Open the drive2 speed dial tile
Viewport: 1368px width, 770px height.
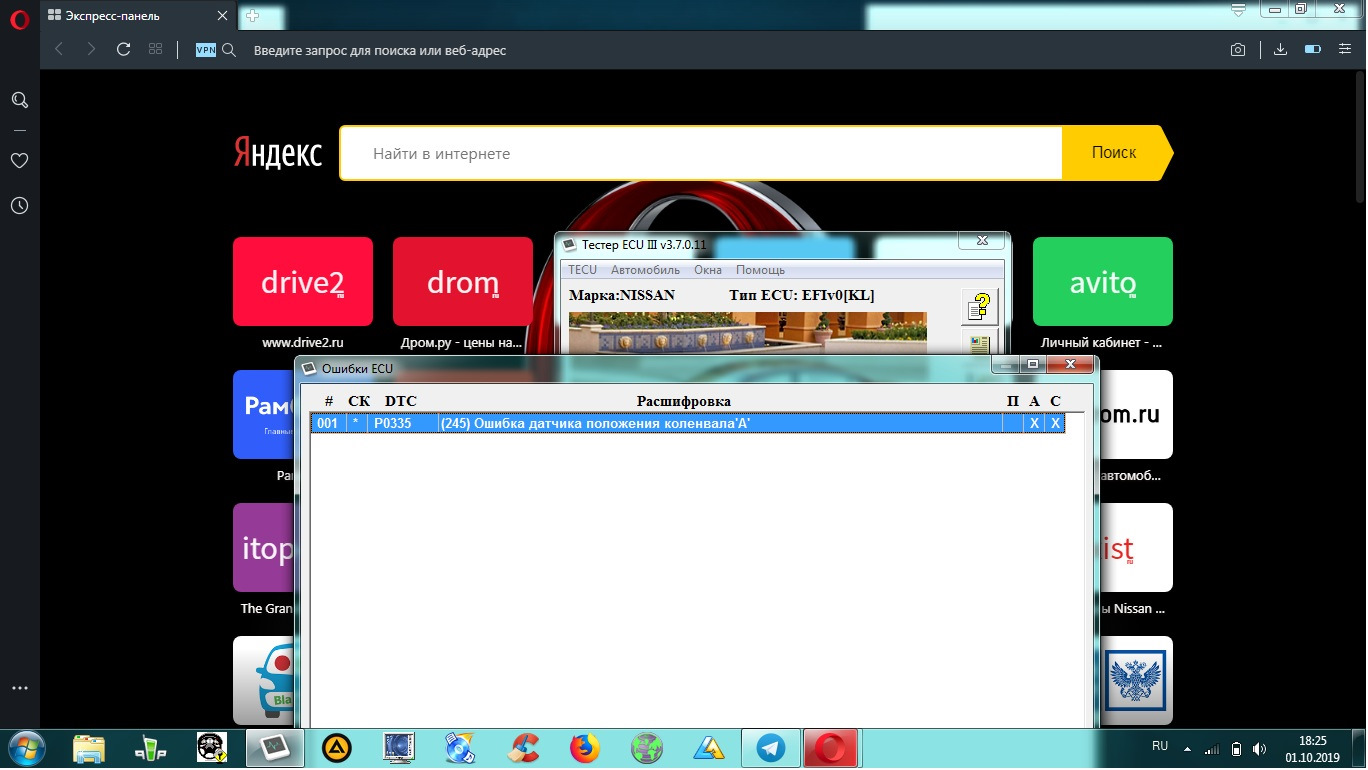[303, 282]
